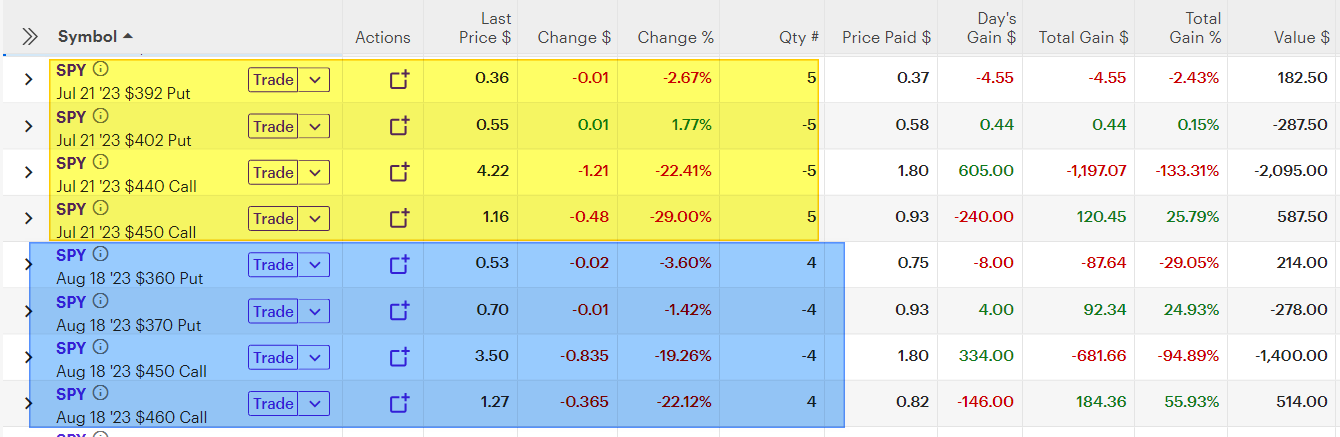Expand the Jul 21 $402 Put row

(28, 126)
